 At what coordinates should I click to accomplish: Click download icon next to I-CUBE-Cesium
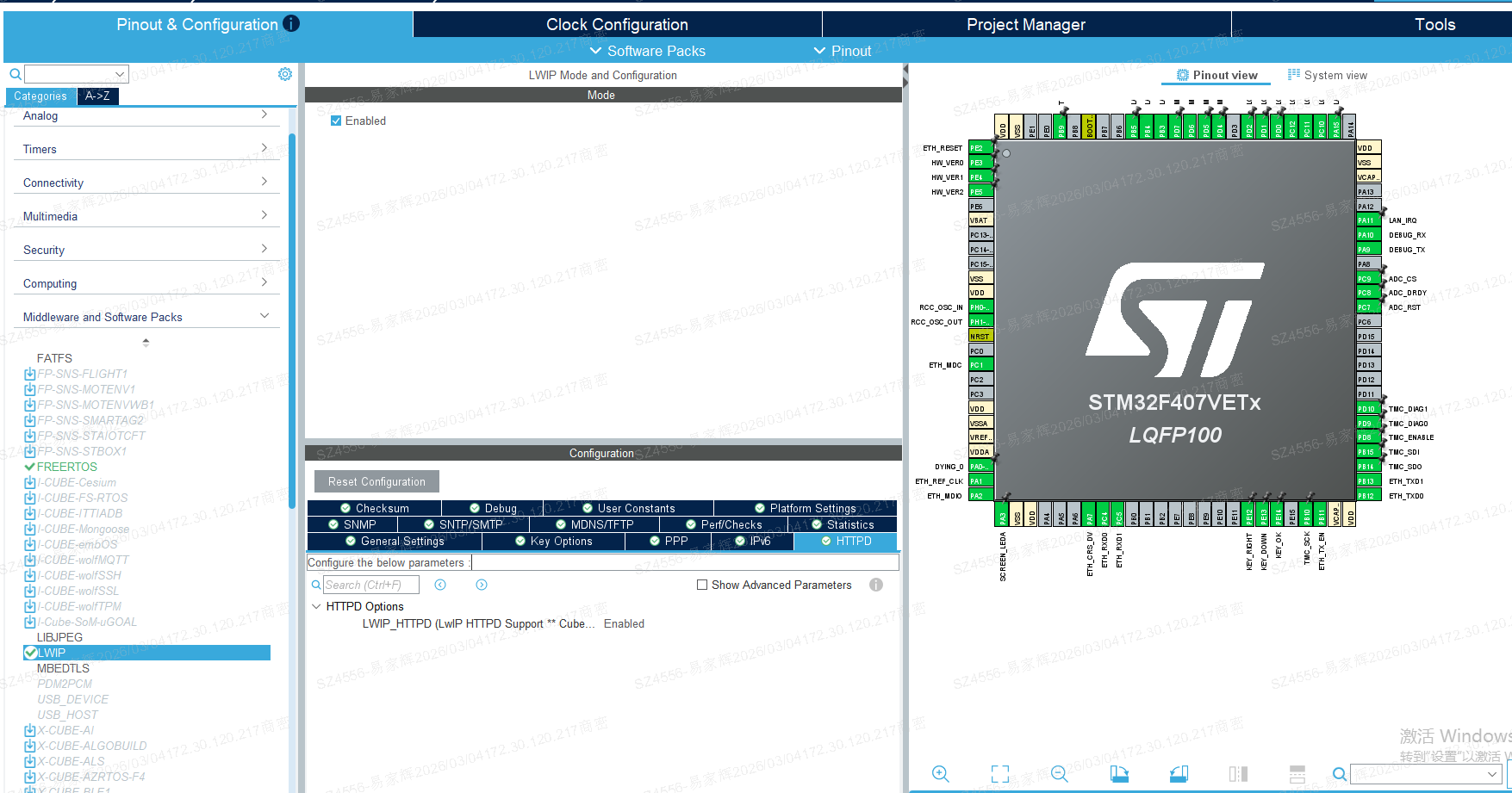[x=30, y=482]
